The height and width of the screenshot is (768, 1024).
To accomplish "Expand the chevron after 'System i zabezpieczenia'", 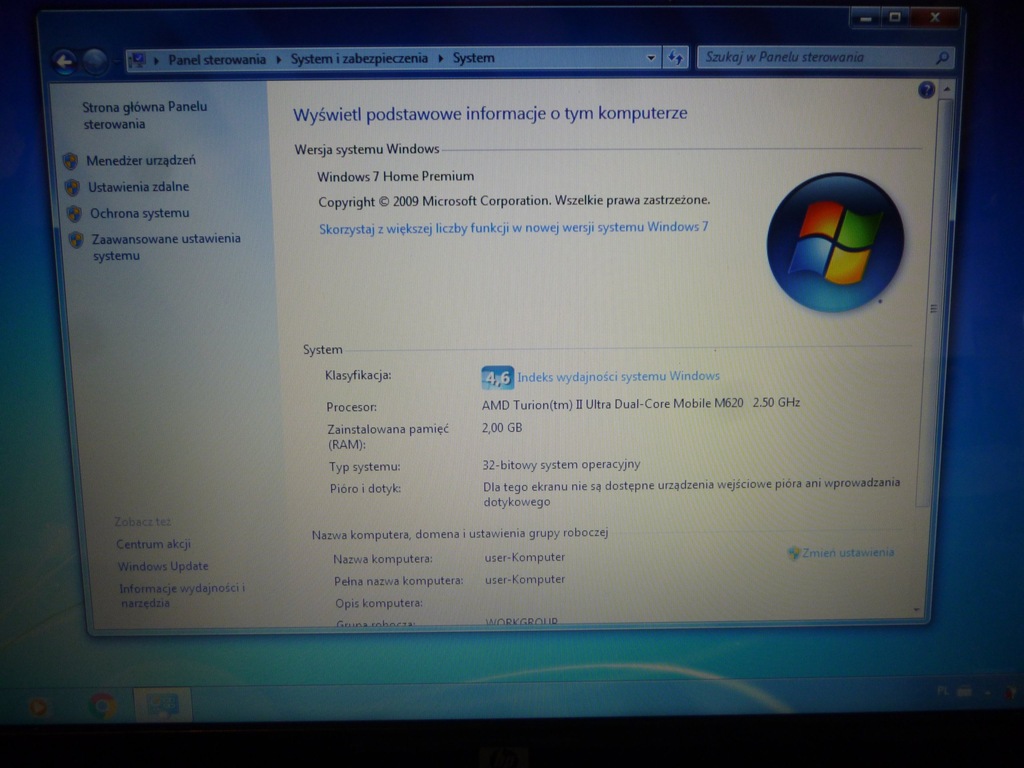I will [440, 59].
